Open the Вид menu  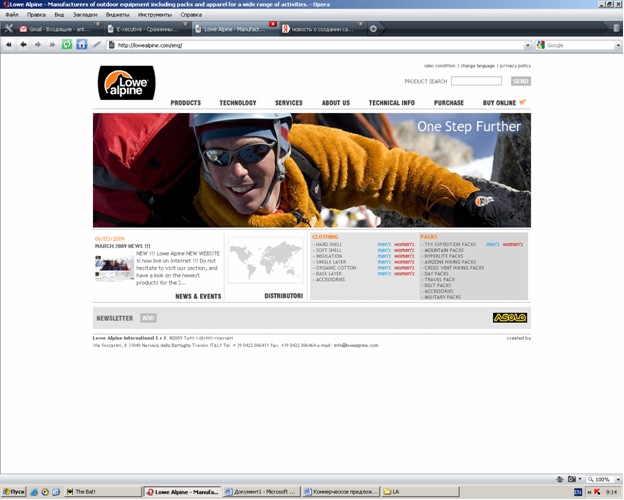coord(59,15)
